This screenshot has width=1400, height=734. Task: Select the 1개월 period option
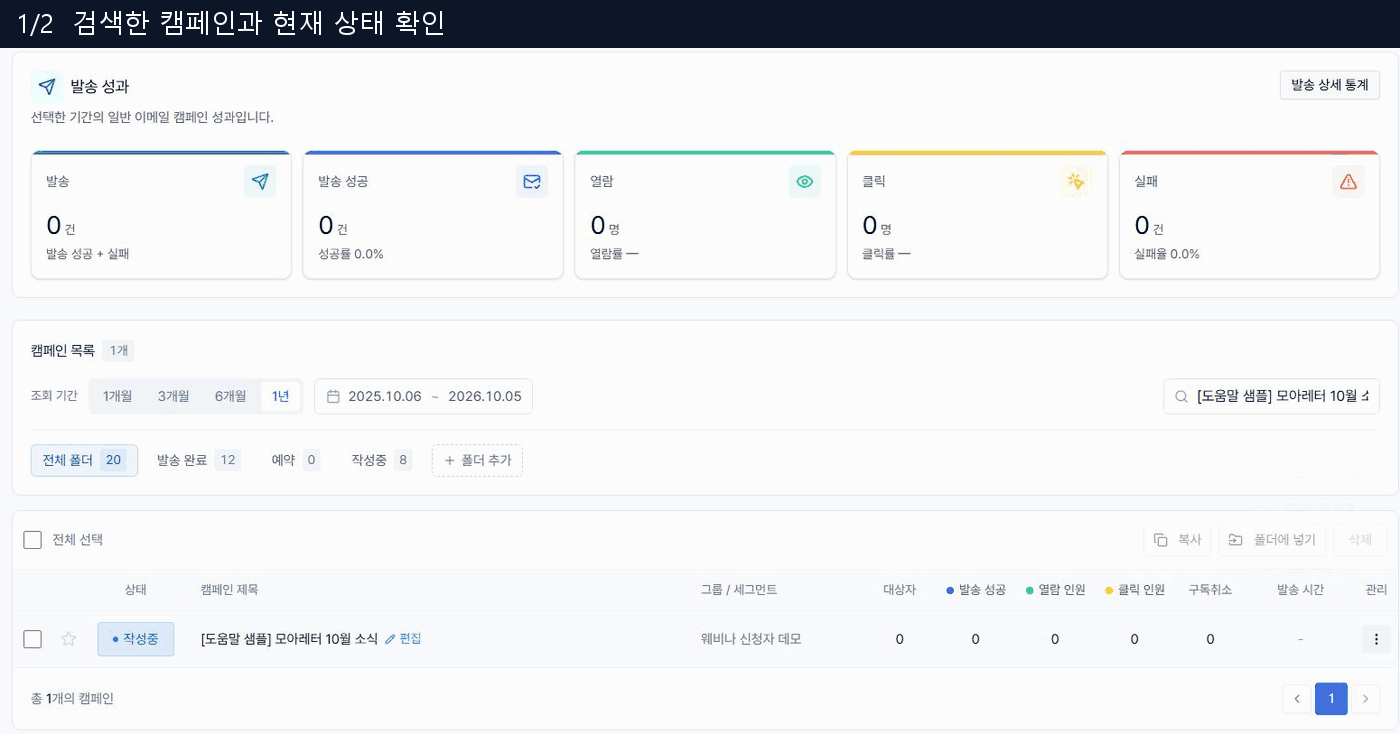117,396
